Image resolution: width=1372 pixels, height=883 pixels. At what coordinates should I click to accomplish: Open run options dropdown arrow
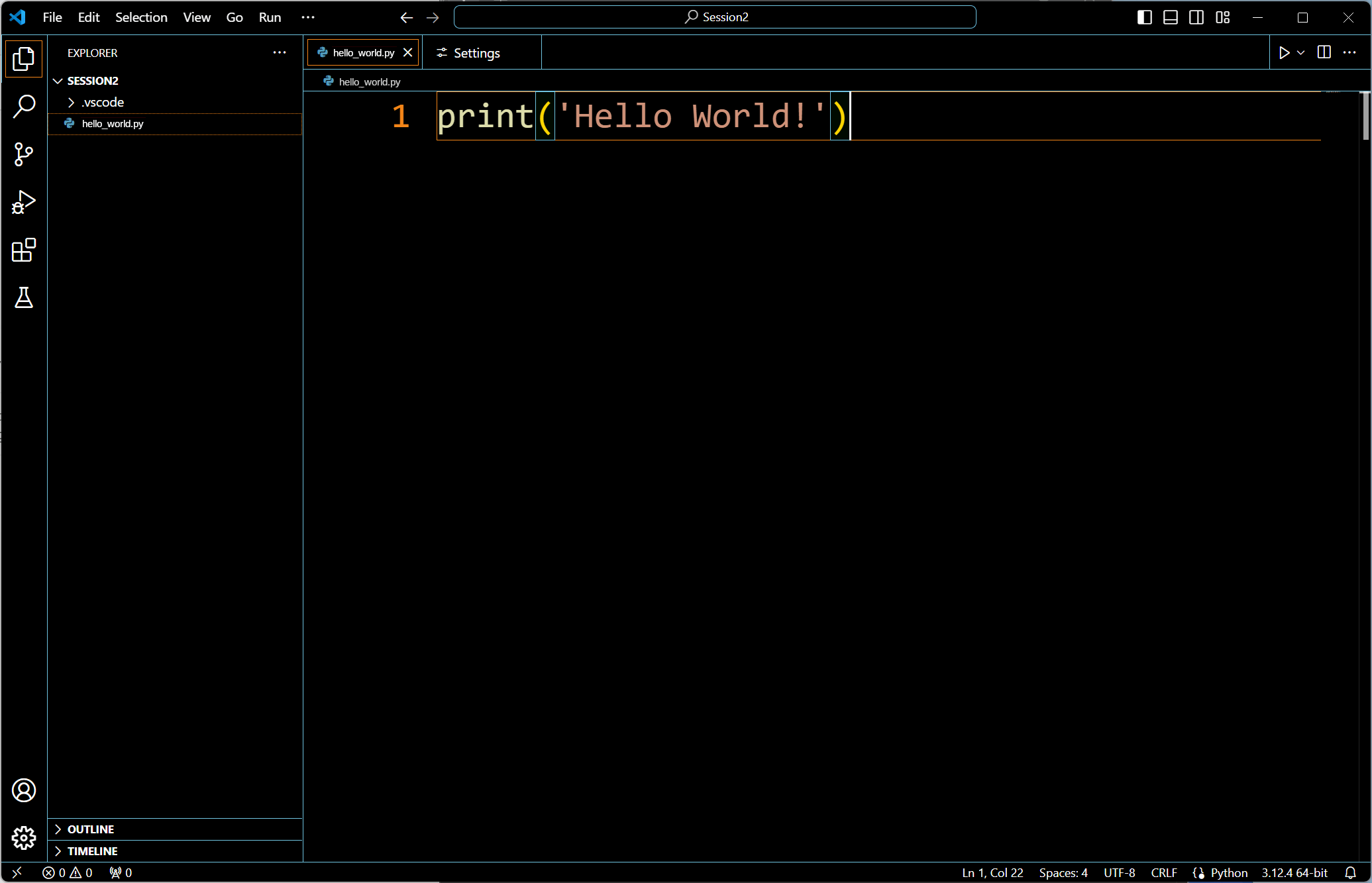tap(1301, 53)
